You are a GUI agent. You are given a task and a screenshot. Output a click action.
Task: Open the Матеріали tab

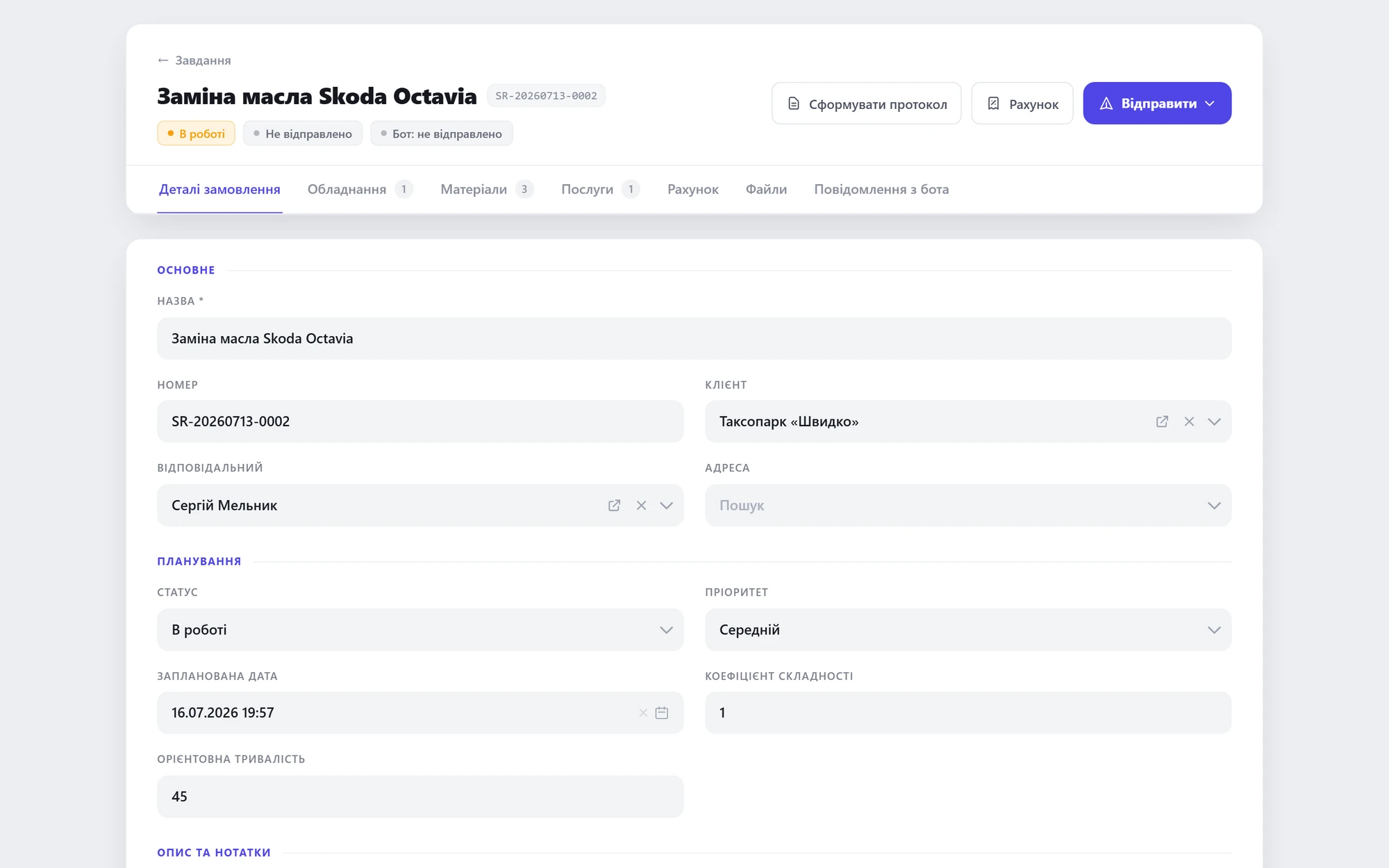pyautogui.click(x=487, y=190)
